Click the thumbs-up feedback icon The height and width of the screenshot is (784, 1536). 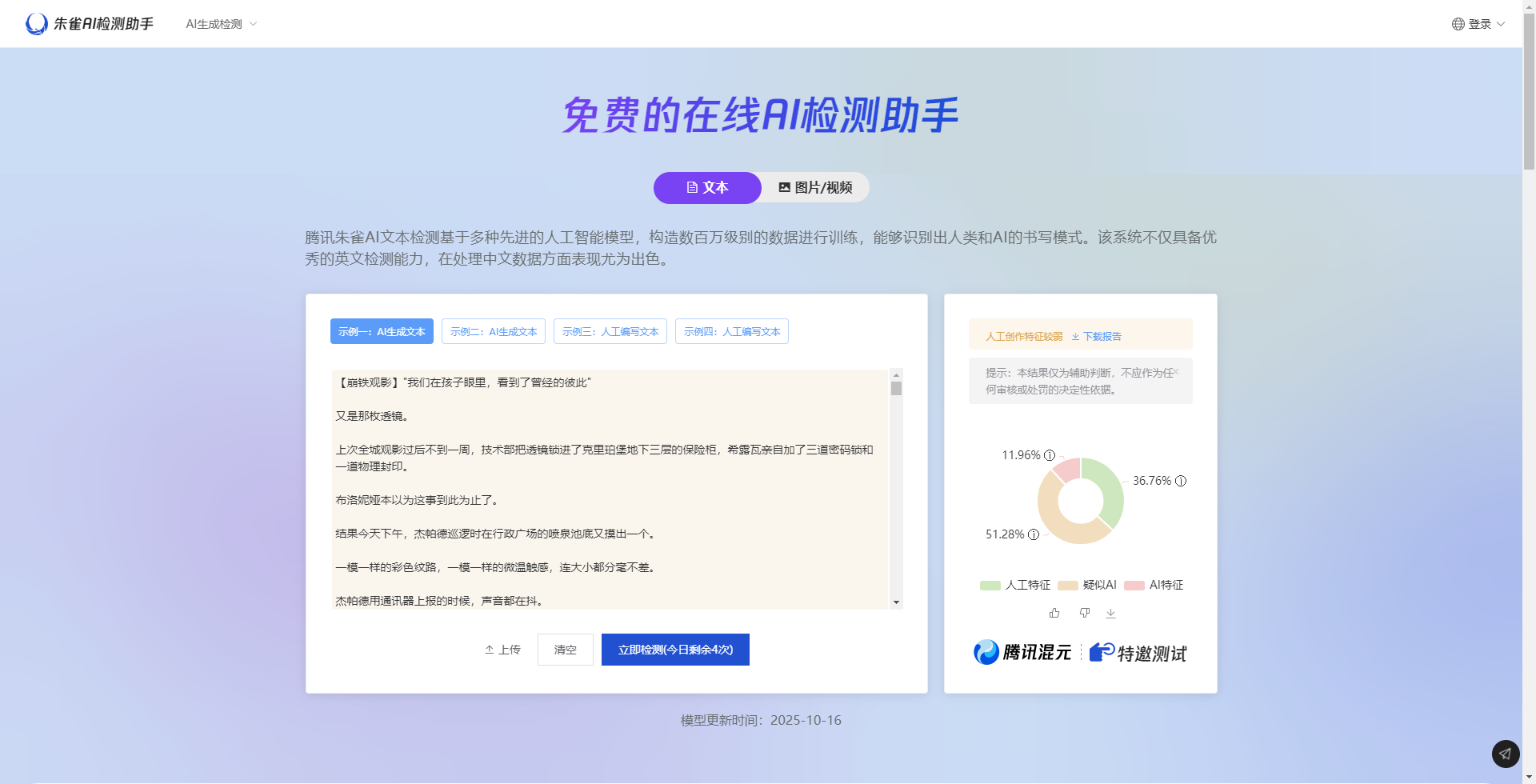pos(1054,613)
